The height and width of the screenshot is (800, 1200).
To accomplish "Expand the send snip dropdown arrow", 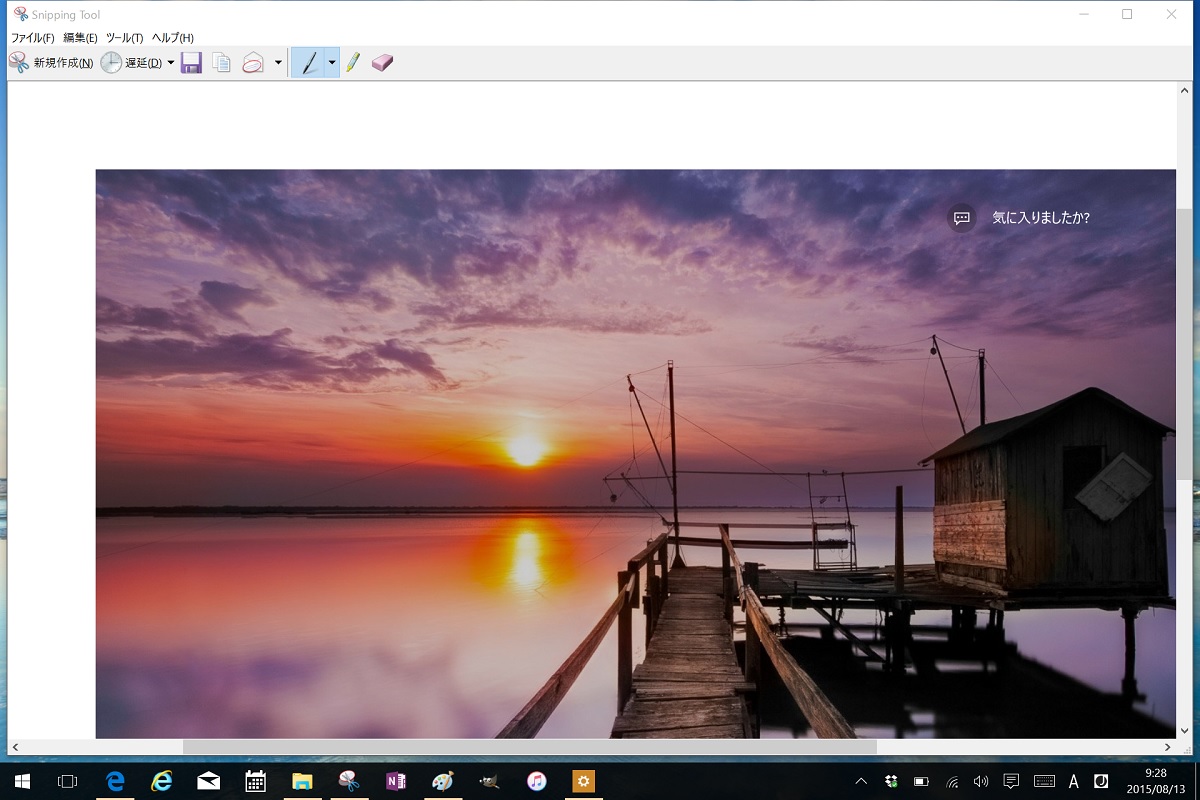I will 278,63.
